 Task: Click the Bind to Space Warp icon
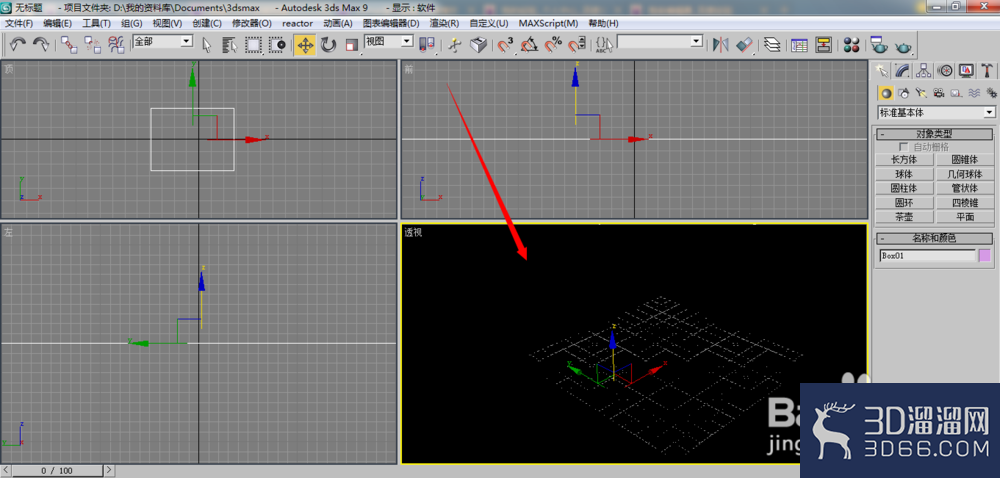(116, 45)
